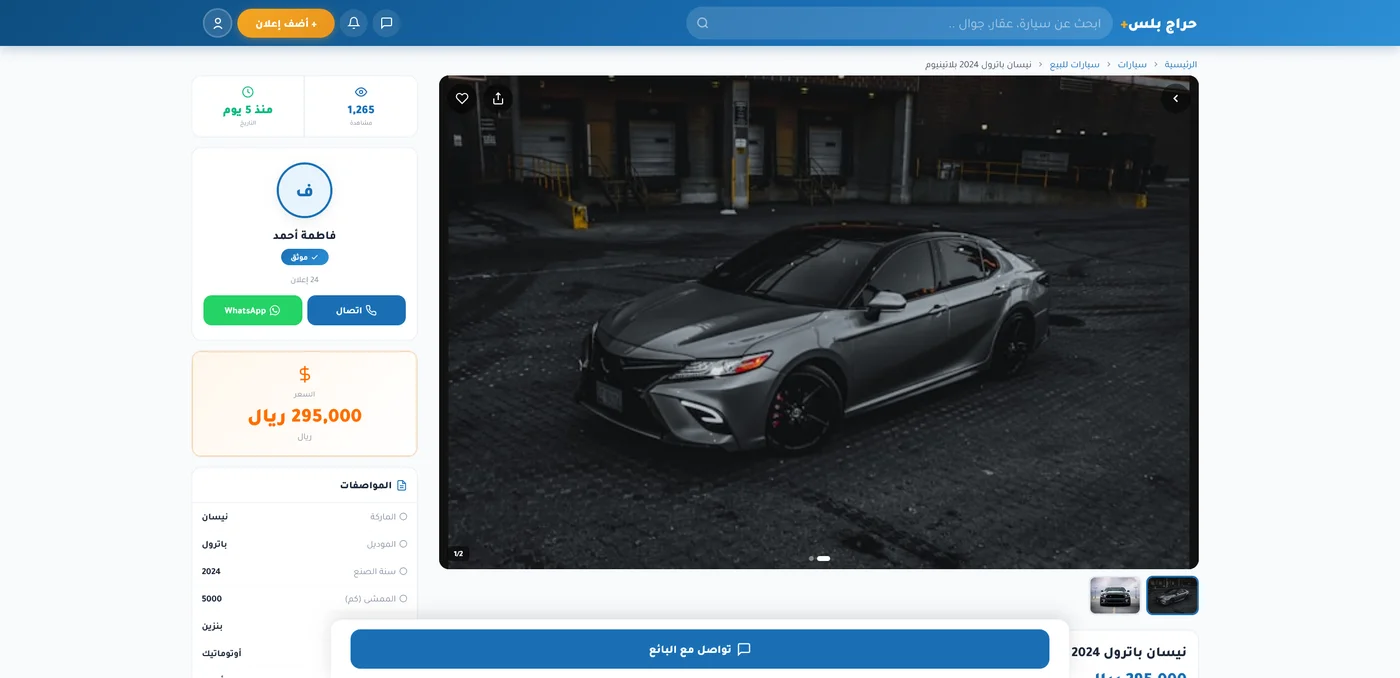
Task: Click the 5000 mileage value
Action: [x=212, y=599]
